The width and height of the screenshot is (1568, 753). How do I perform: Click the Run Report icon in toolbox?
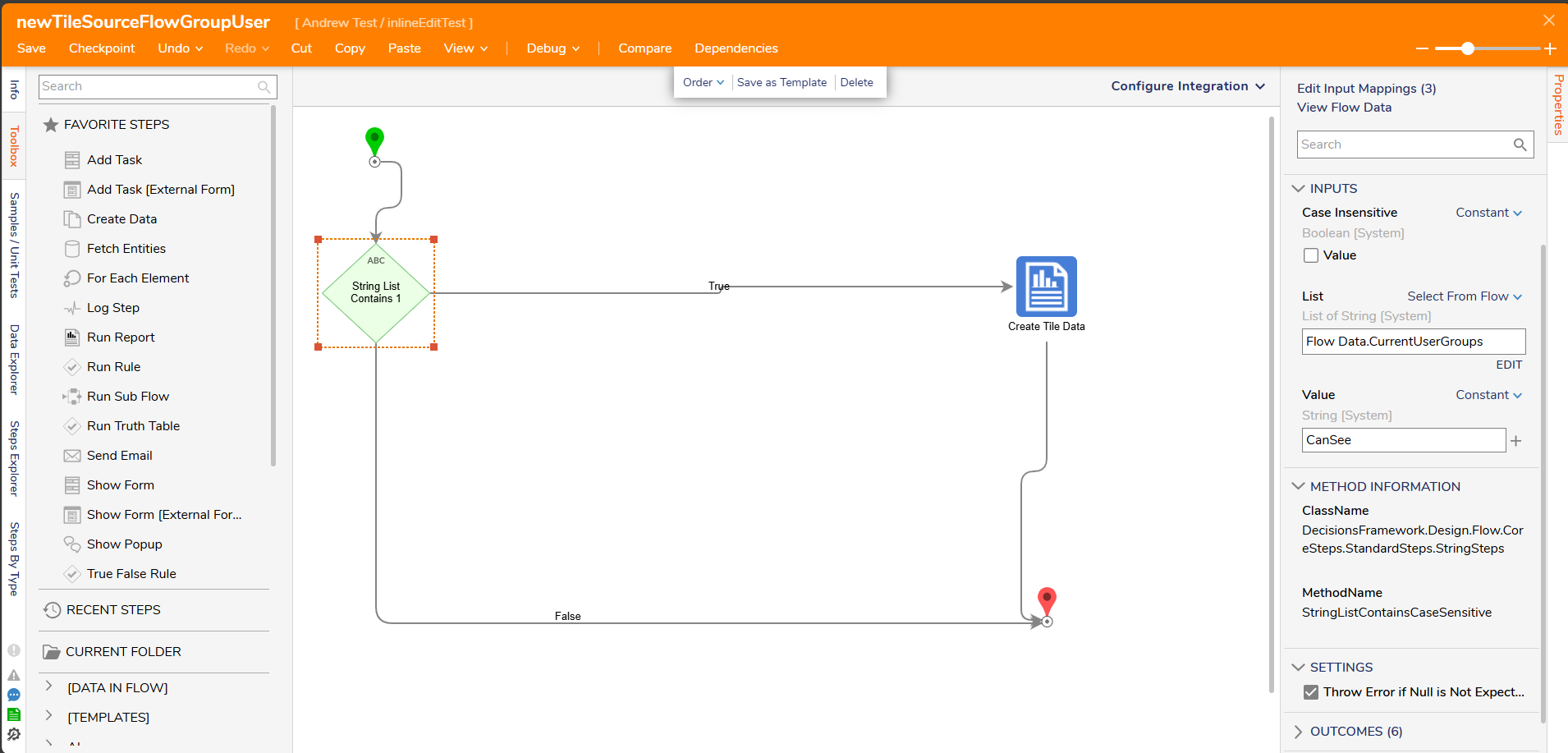[x=72, y=337]
